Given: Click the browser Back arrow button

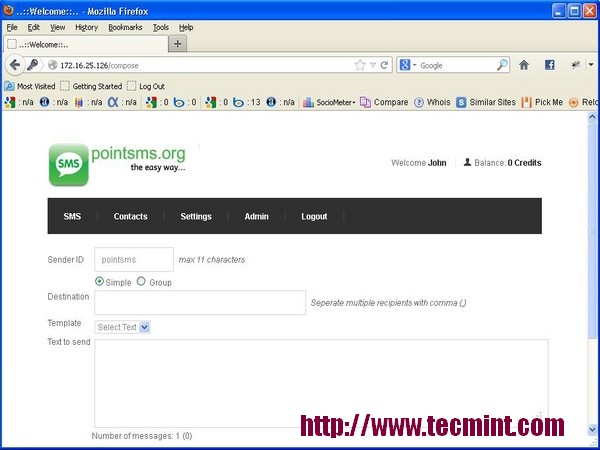Looking at the screenshot, I should 15,65.
